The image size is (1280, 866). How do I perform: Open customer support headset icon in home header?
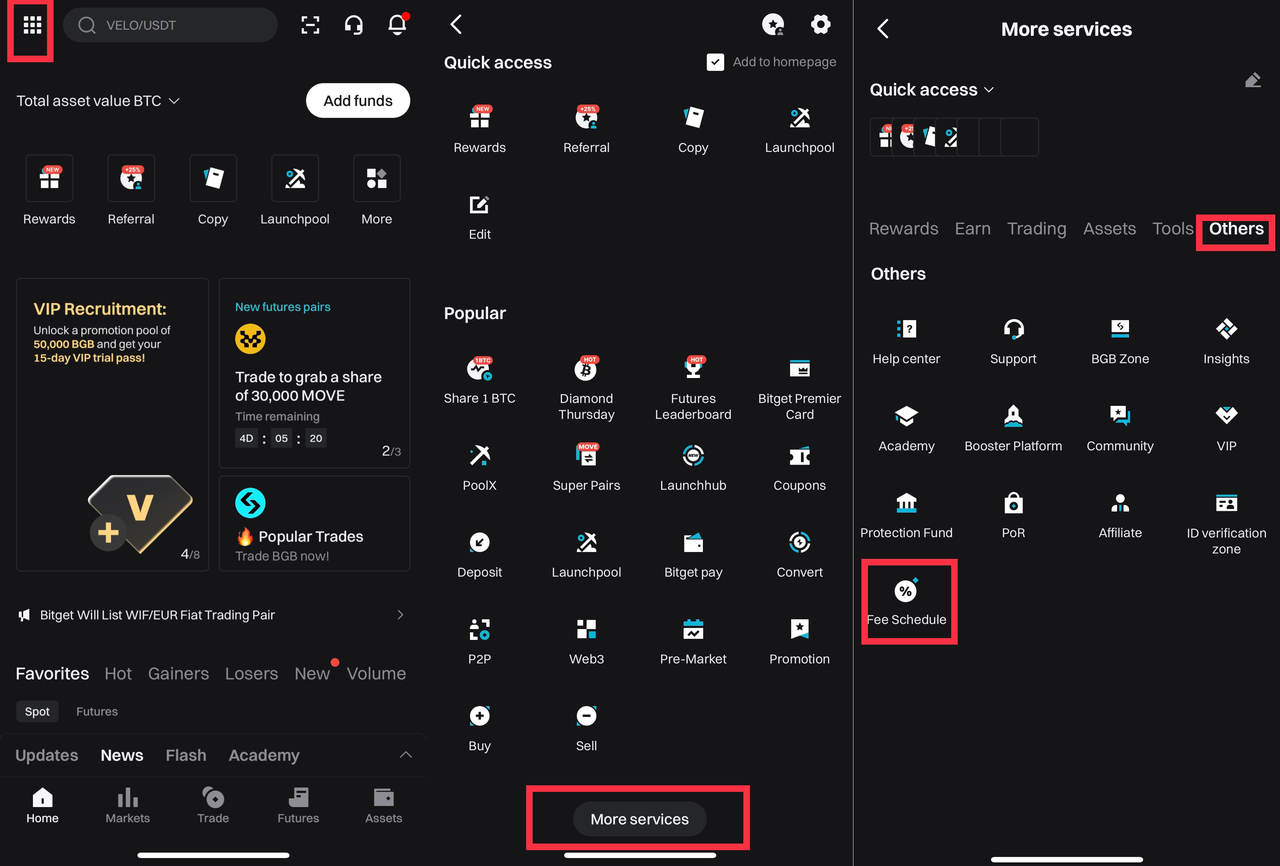tap(353, 25)
